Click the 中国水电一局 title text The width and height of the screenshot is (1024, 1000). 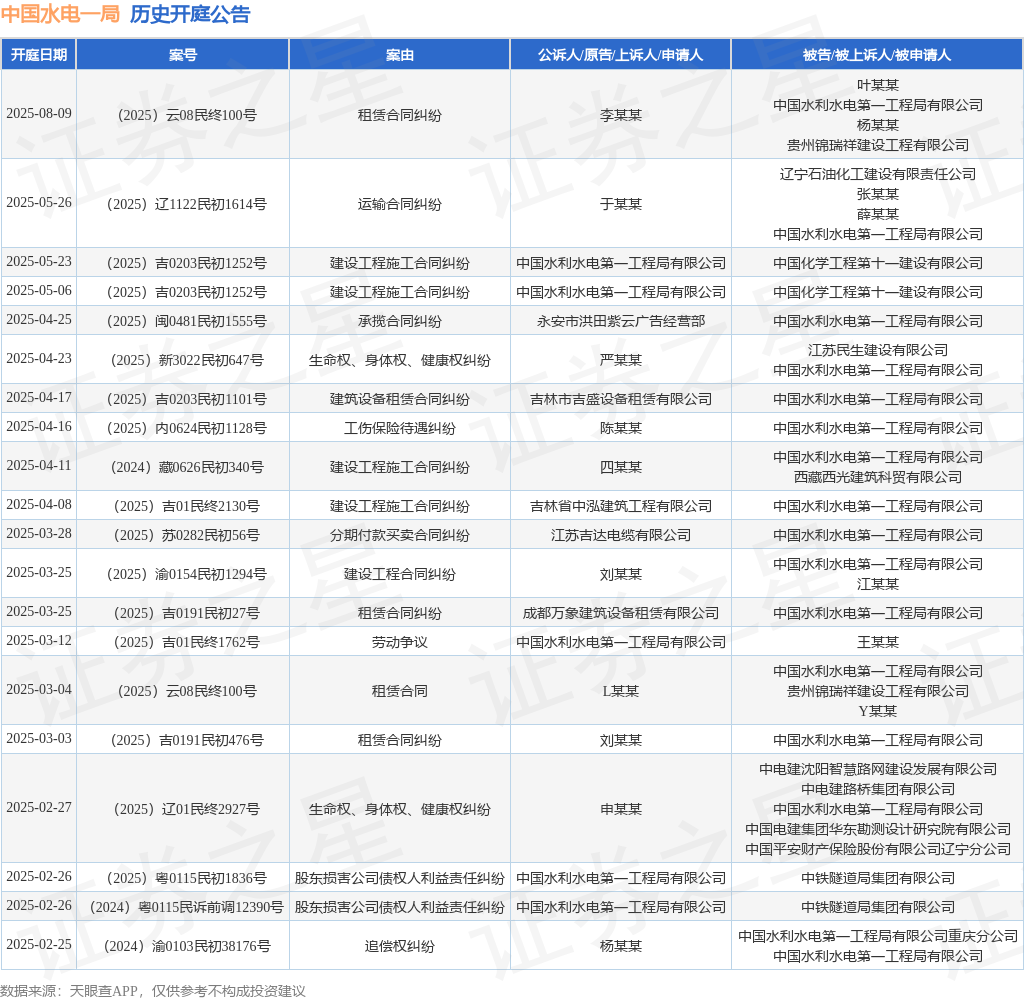[60, 14]
